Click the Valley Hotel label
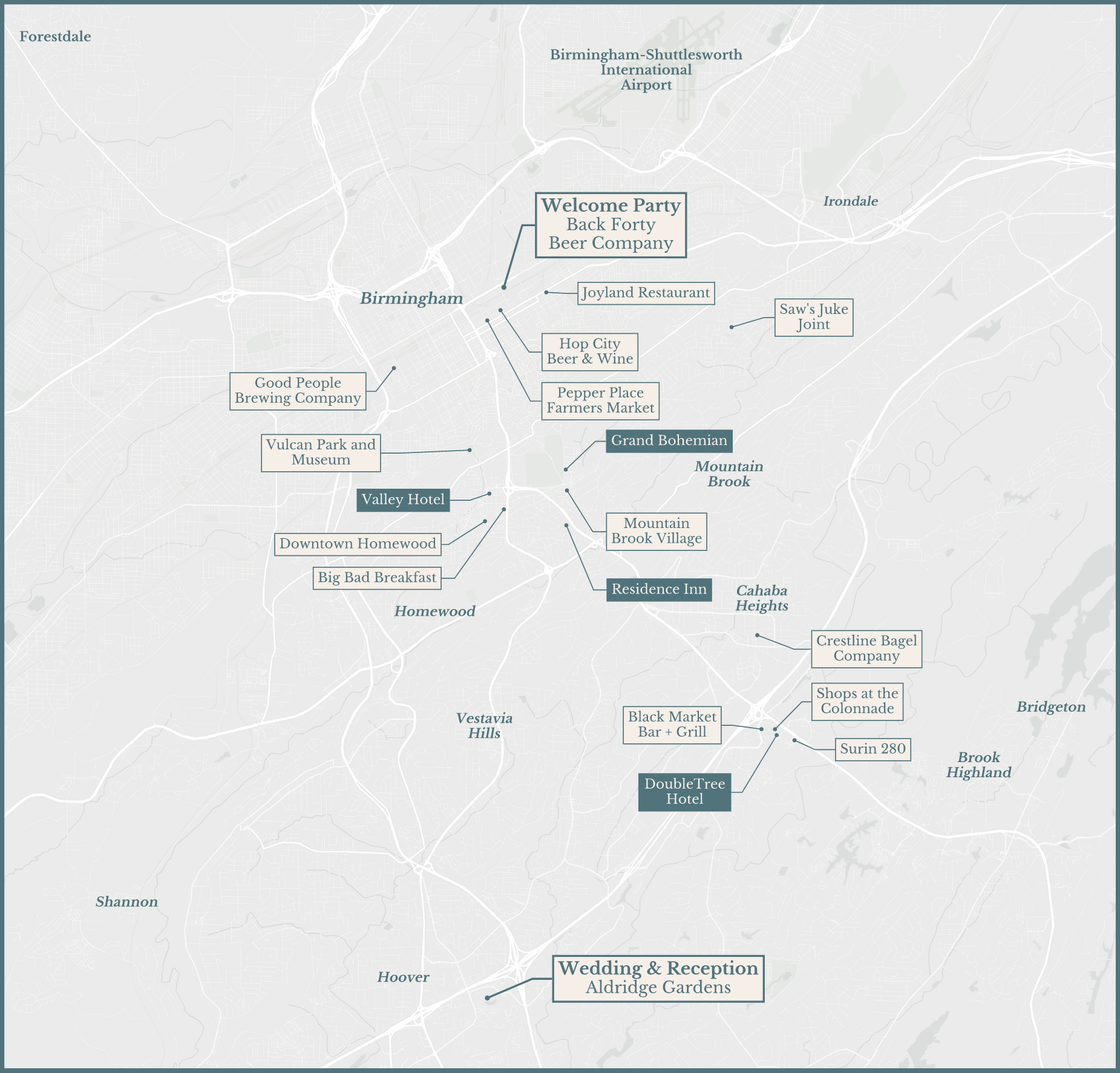This screenshot has height=1073, width=1120. [403, 500]
